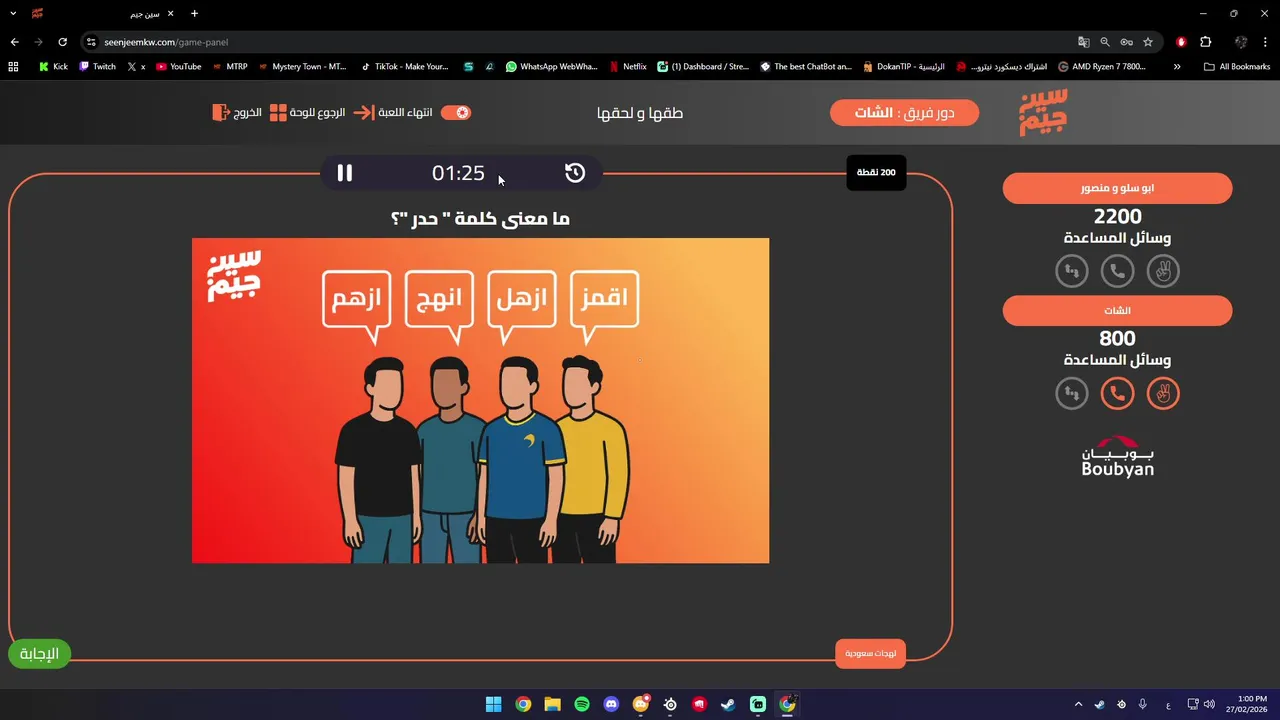This screenshot has width=1280, height=720.
Task: Open Discord from the taskbar
Action: point(611,704)
